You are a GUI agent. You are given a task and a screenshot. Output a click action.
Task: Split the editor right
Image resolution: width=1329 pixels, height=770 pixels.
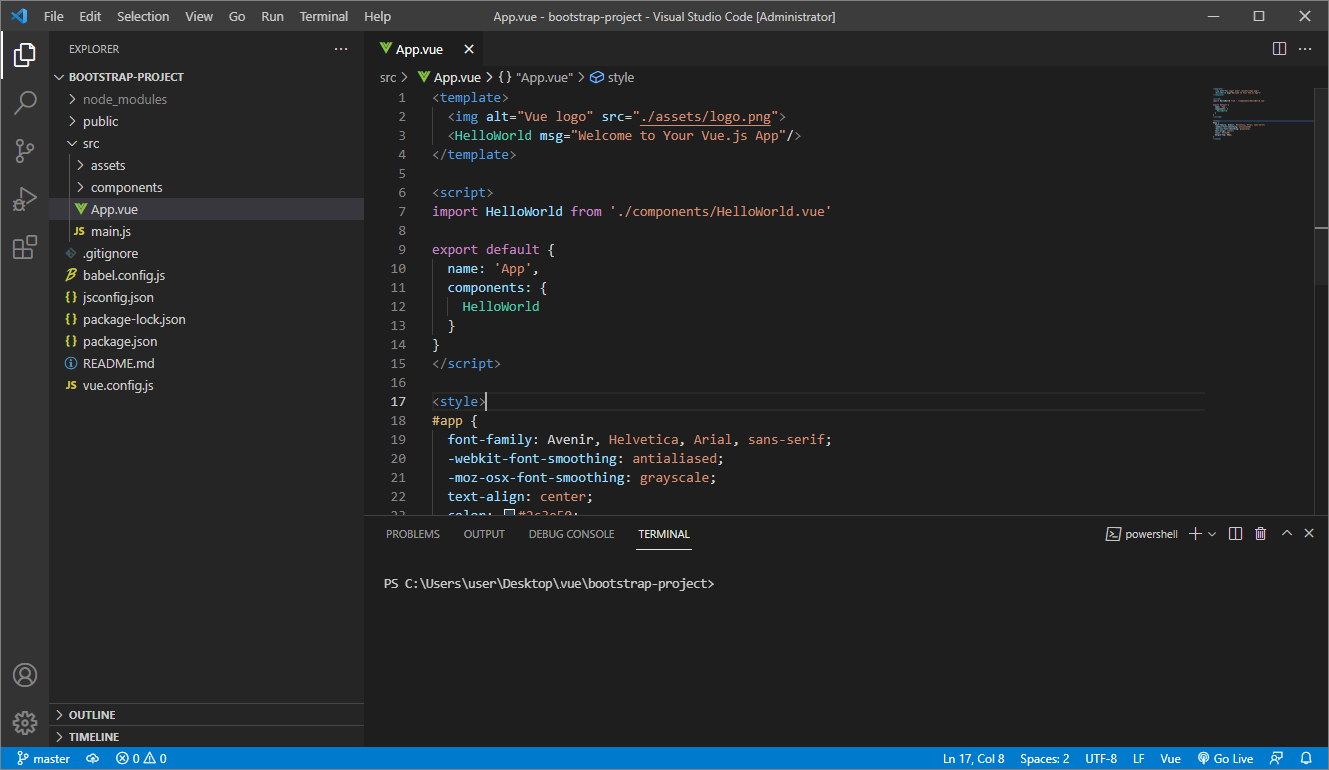coord(1279,49)
